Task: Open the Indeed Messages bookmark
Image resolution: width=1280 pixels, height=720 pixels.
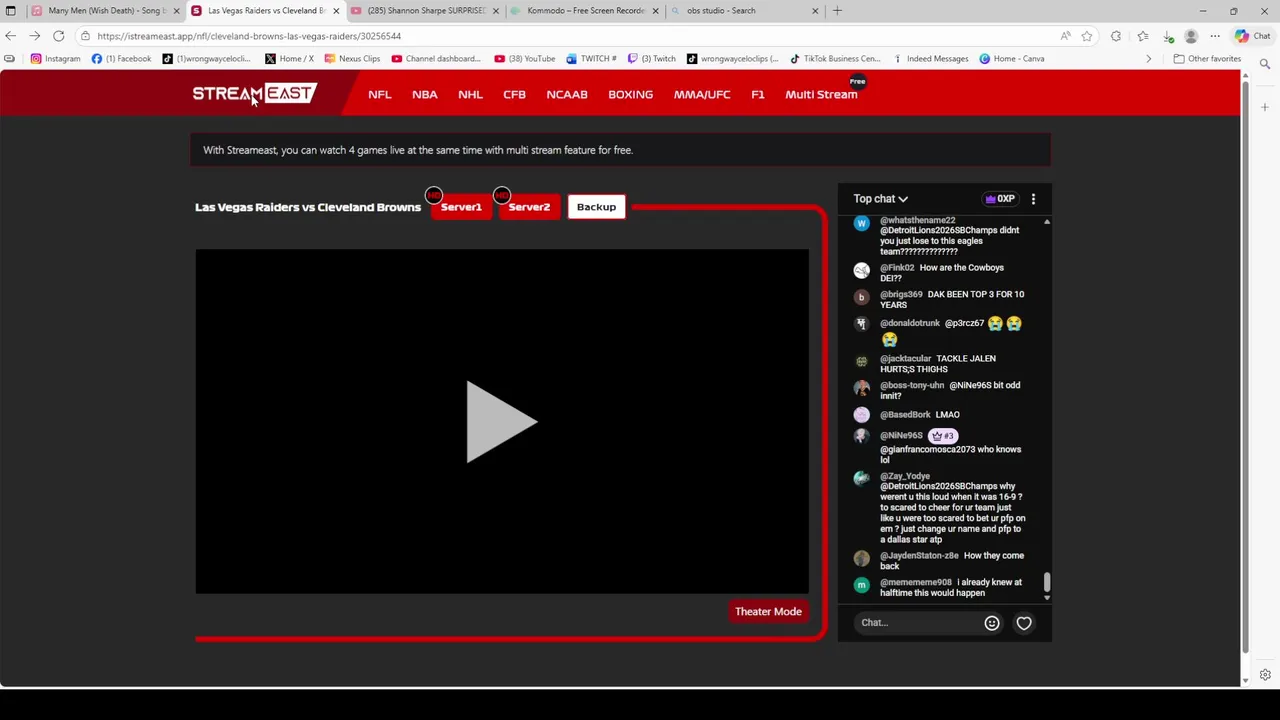Action: click(930, 59)
